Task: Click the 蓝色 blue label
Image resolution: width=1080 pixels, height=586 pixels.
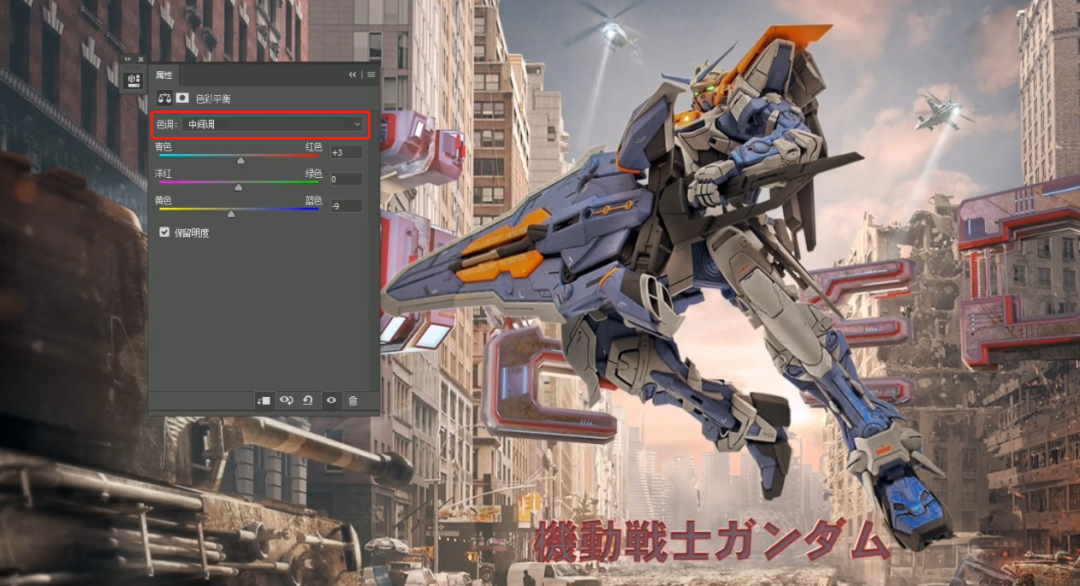Action: [x=313, y=200]
